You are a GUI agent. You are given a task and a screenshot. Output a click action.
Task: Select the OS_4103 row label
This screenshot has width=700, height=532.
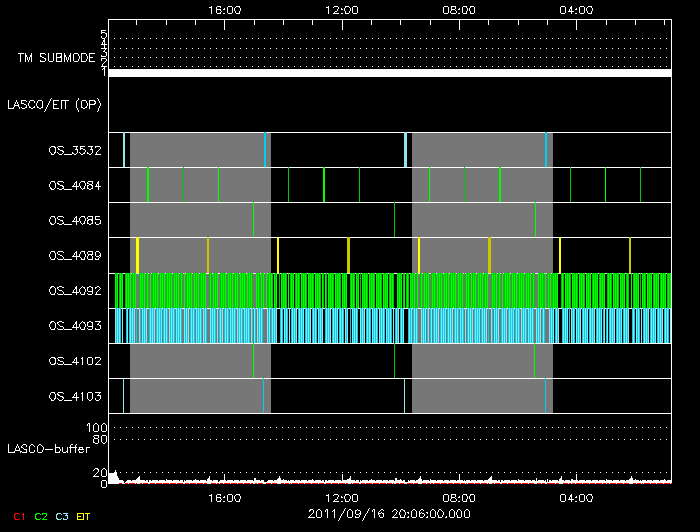pyautogui.click(x=74, y=397)
